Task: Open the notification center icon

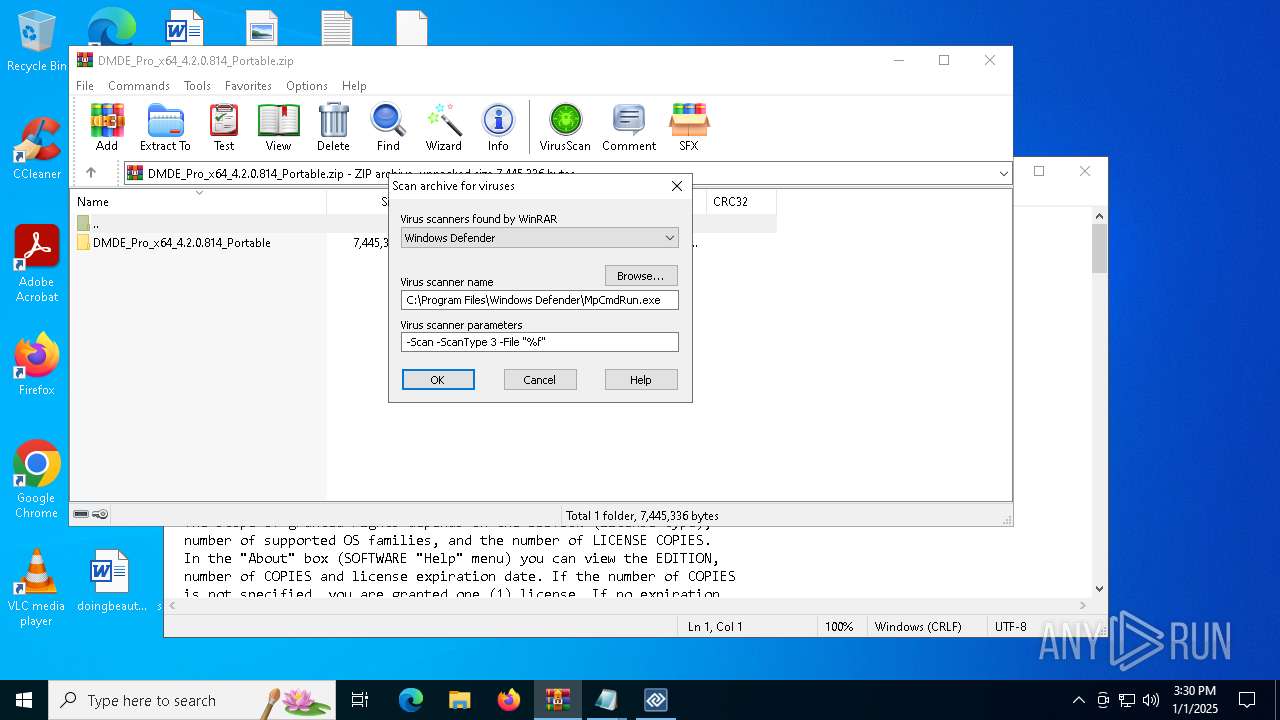Action: [x=1247, y=700]
